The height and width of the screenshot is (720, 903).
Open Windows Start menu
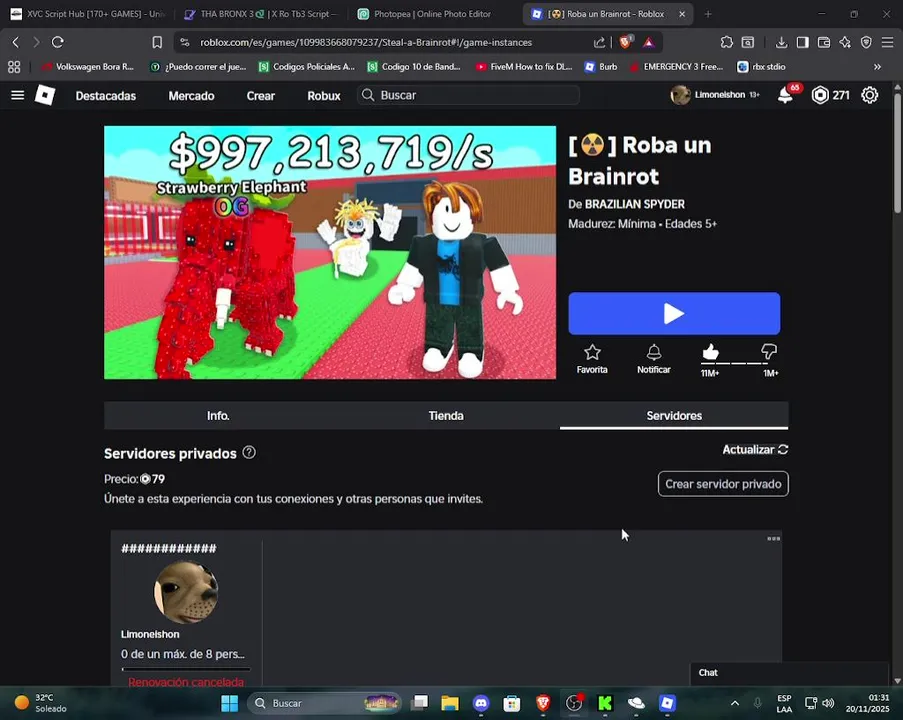tap(230, 703)
